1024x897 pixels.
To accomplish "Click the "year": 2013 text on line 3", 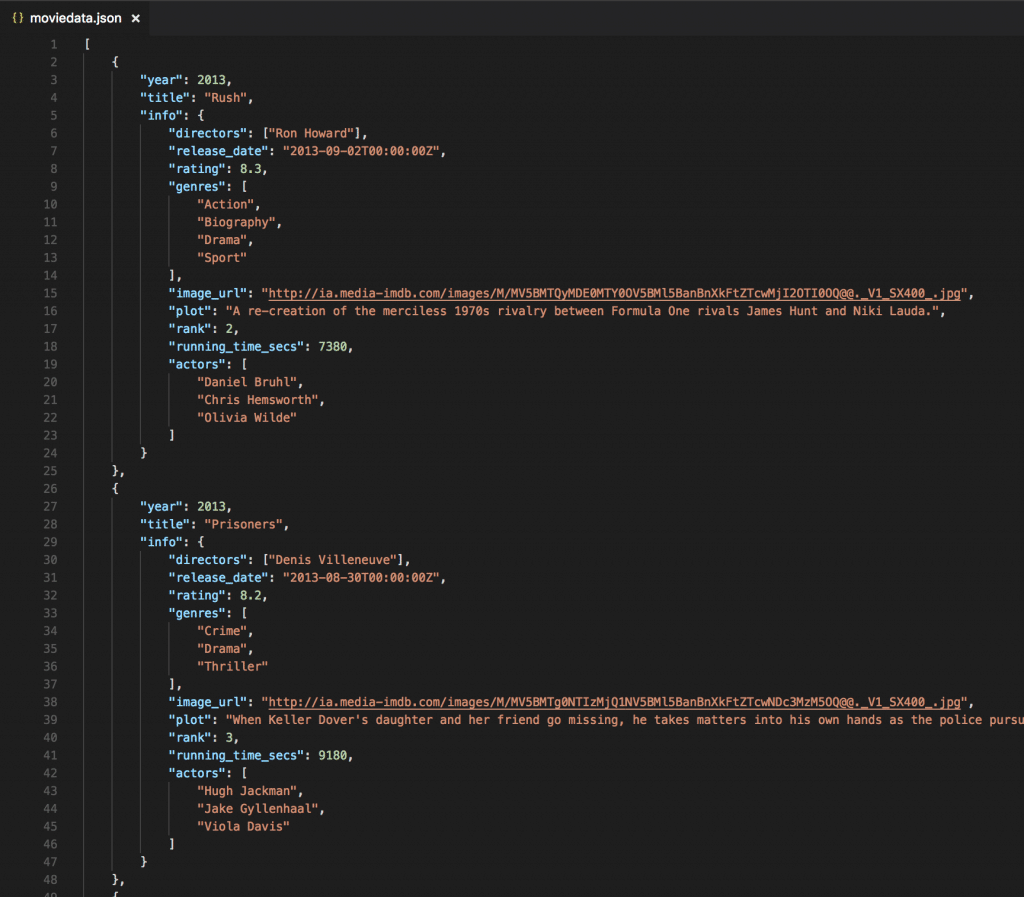I will pyautogui.click(x=185, y=80).
